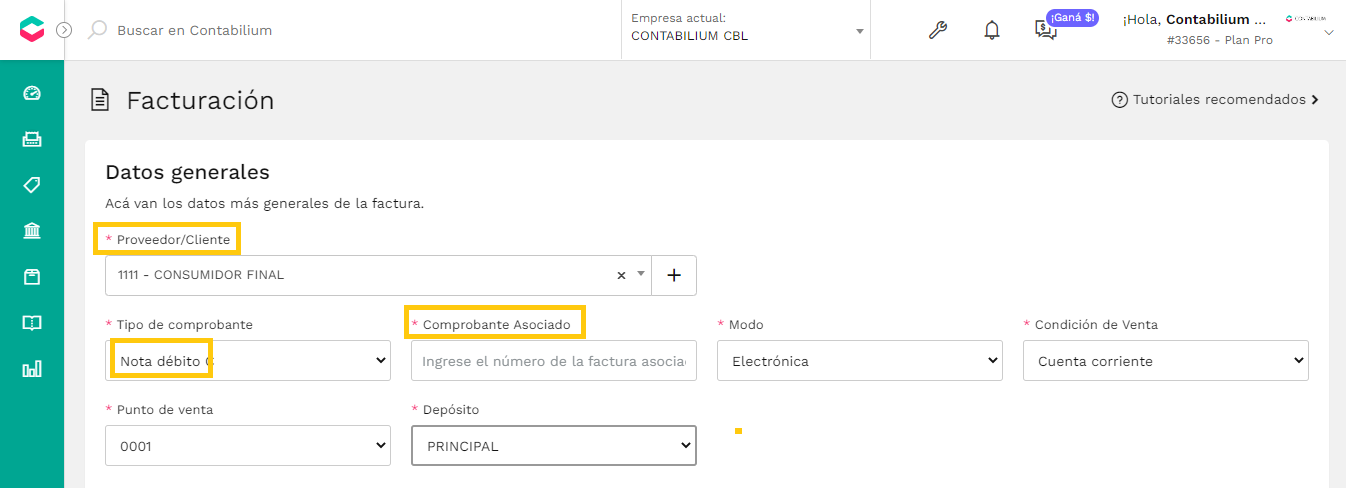This screenshot has height=488, width=1346.
Task: Open the Punto de venta 0001 dropdown
Action: click(x=248, y=445)
